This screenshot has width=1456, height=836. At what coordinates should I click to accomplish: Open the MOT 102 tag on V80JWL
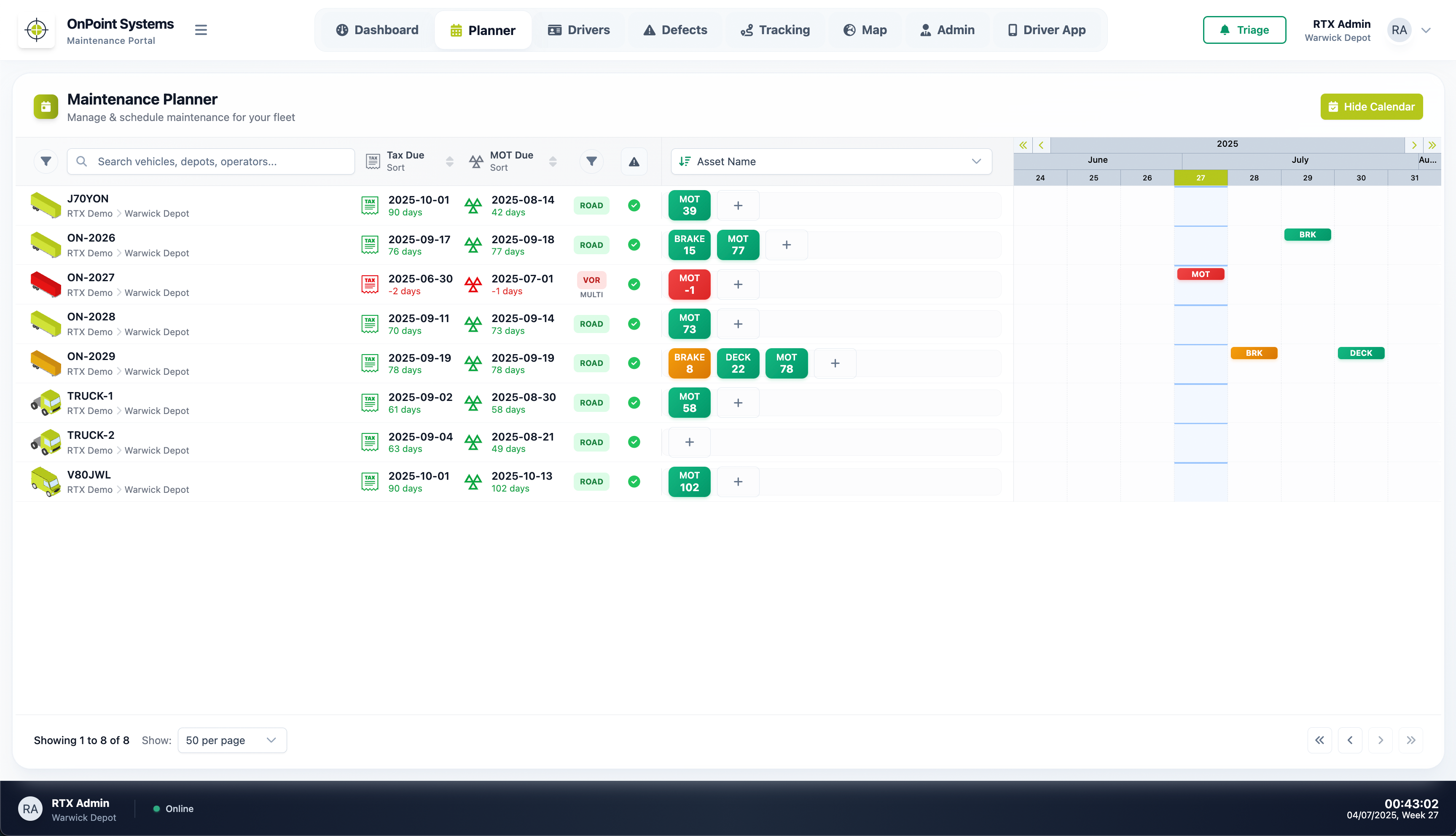click(689, 481)
